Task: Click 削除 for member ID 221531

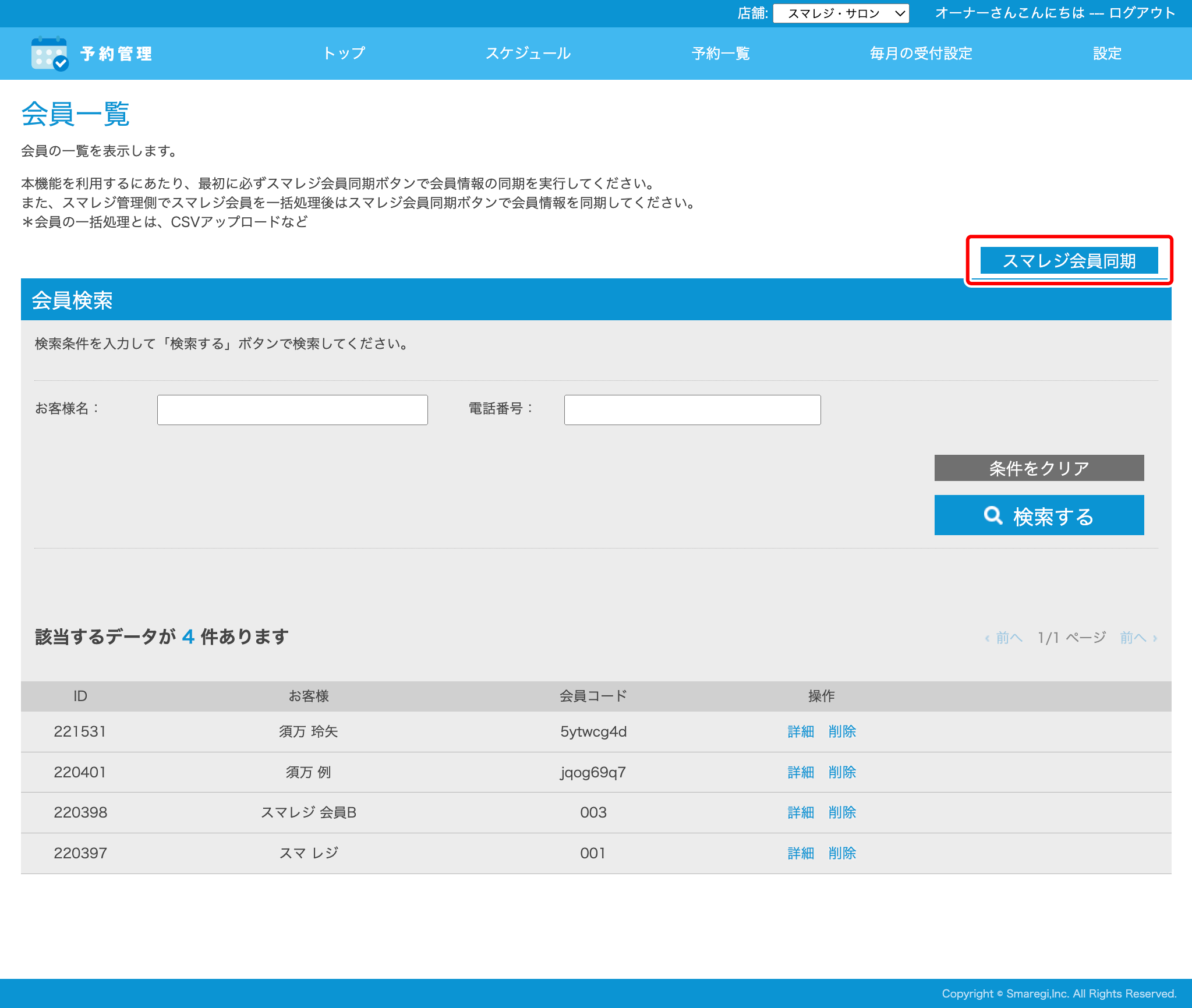Action: click(842, 731)
